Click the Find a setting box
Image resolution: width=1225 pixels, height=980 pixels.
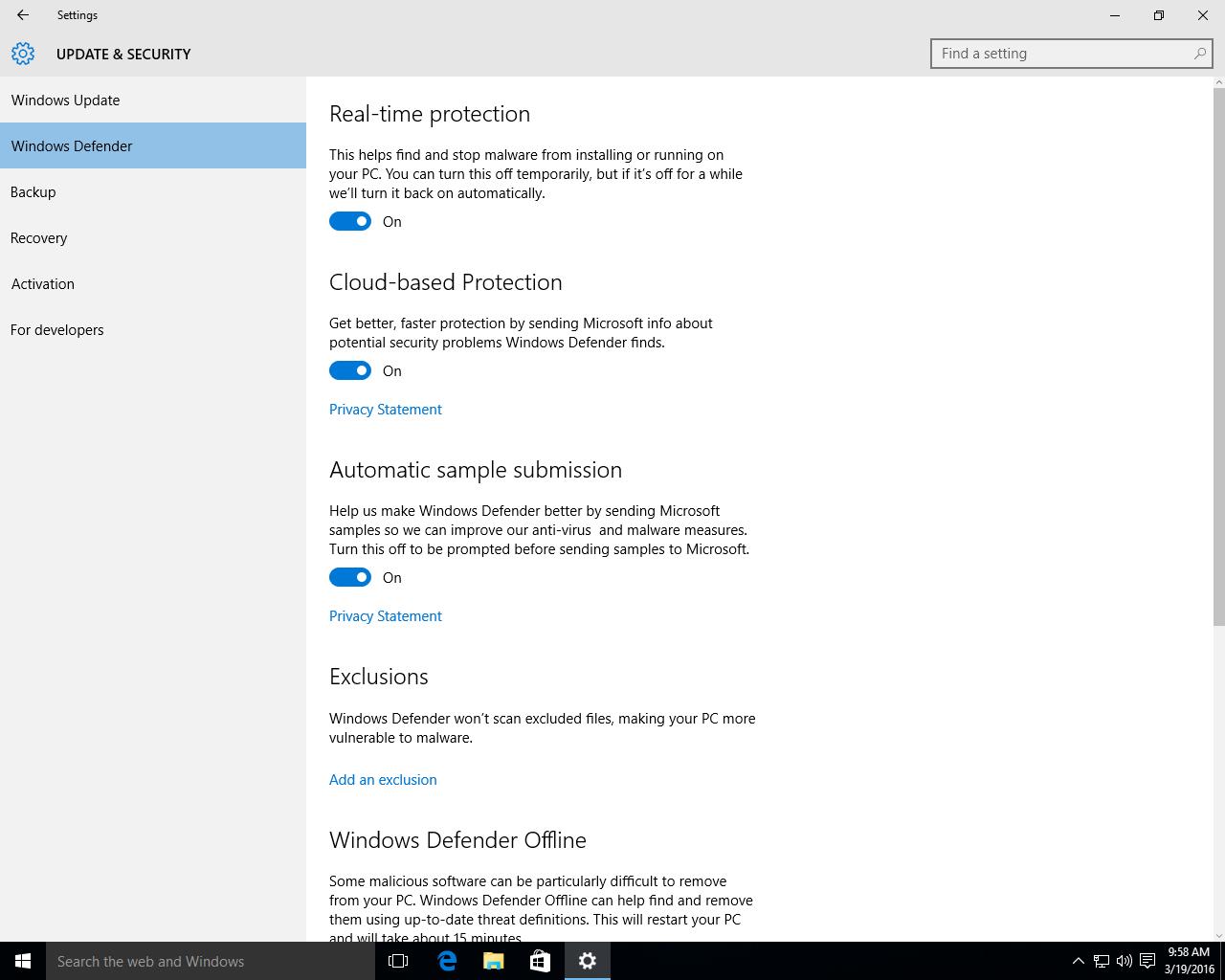(x=1071, y=54)
